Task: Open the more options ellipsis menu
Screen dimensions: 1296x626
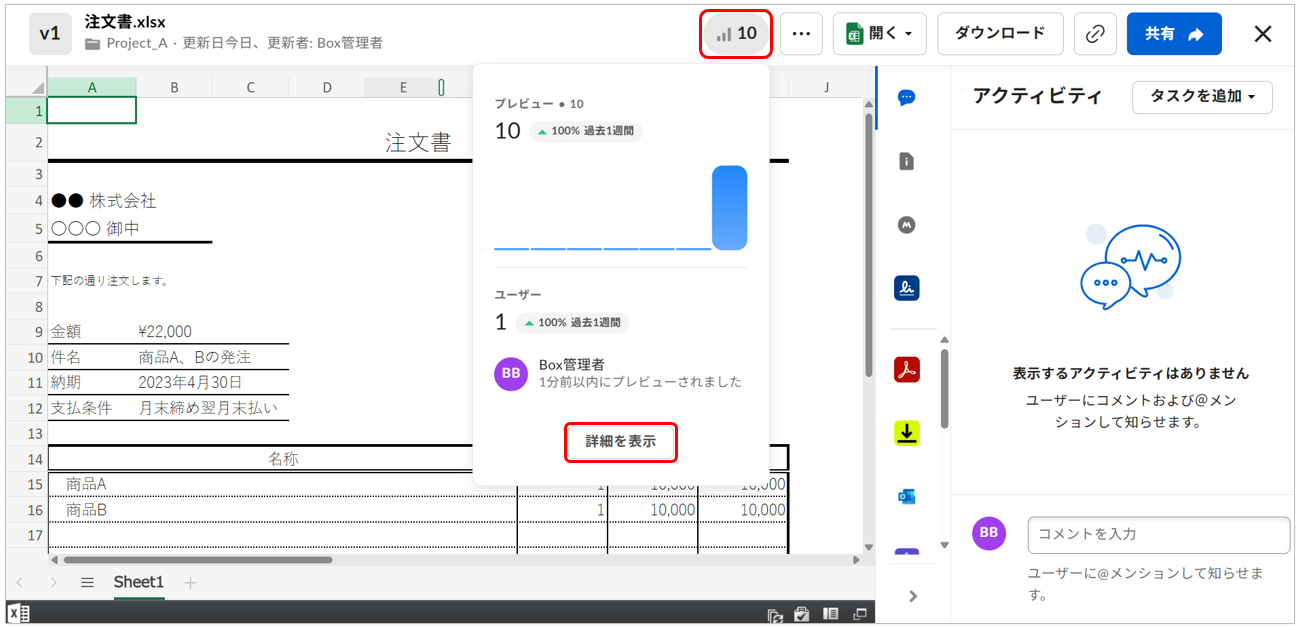Action: [x=801, y=34]
